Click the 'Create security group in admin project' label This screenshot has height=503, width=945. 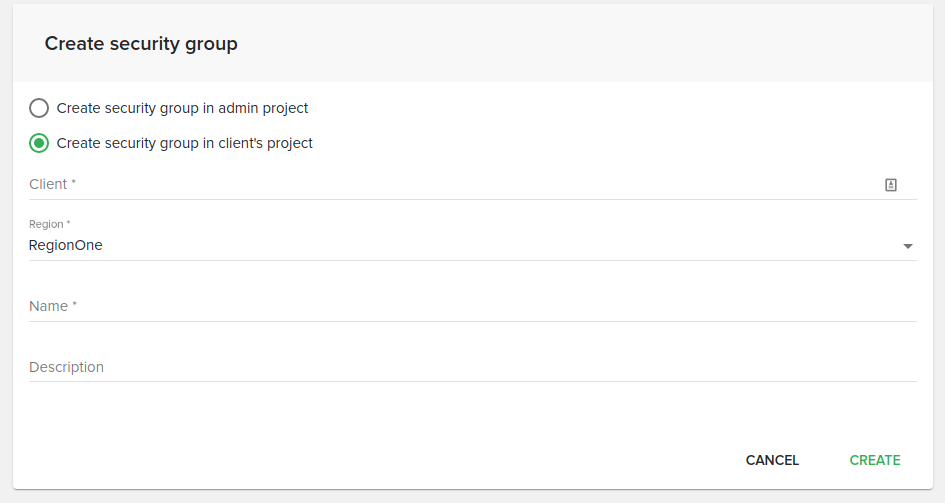[x=182, y=108]
